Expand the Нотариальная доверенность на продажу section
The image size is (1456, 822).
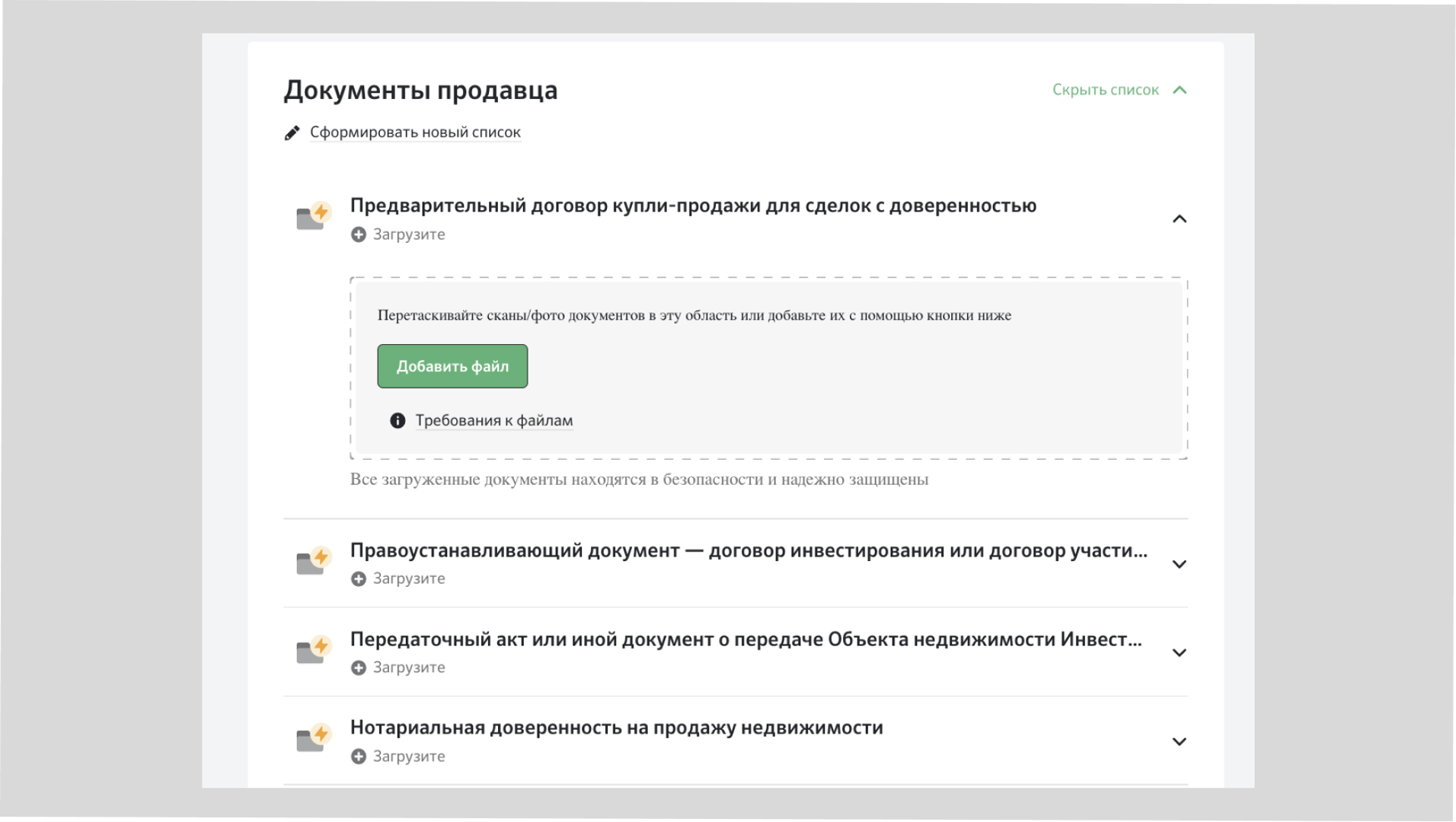pyautogui.click(x=1180, y=741)
